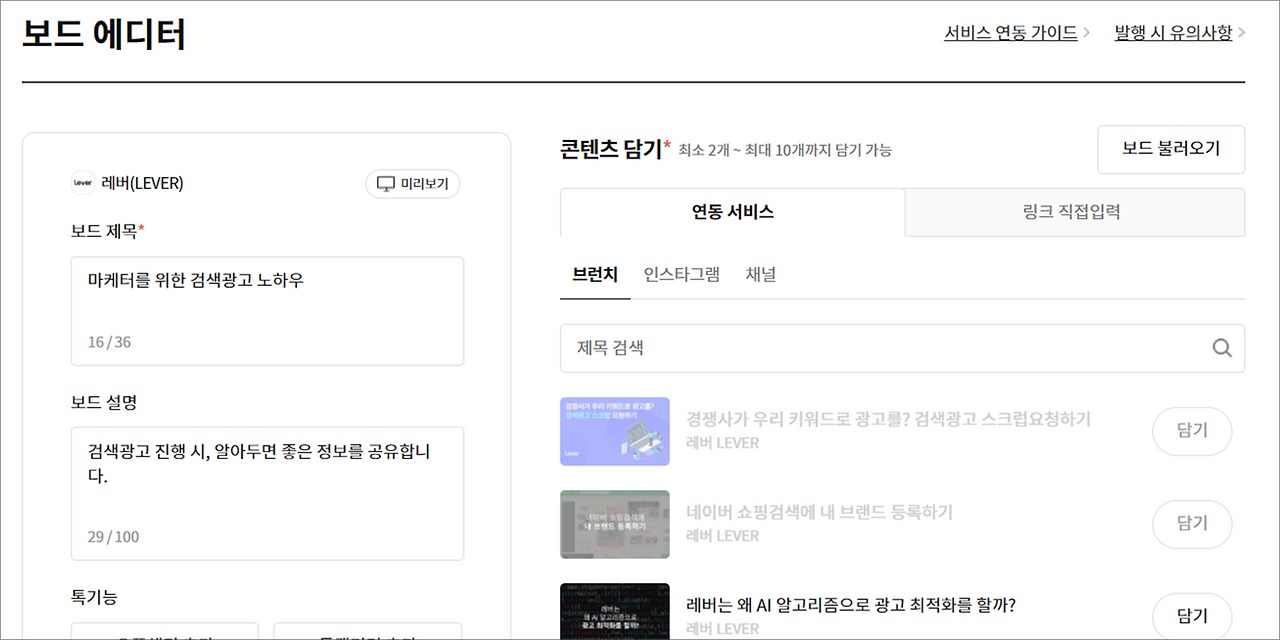The height and width of the screenshot is (640, 1280).
Task: Switch to the 링크 직접입력 tab
Action: click(x=1075, y=212)
